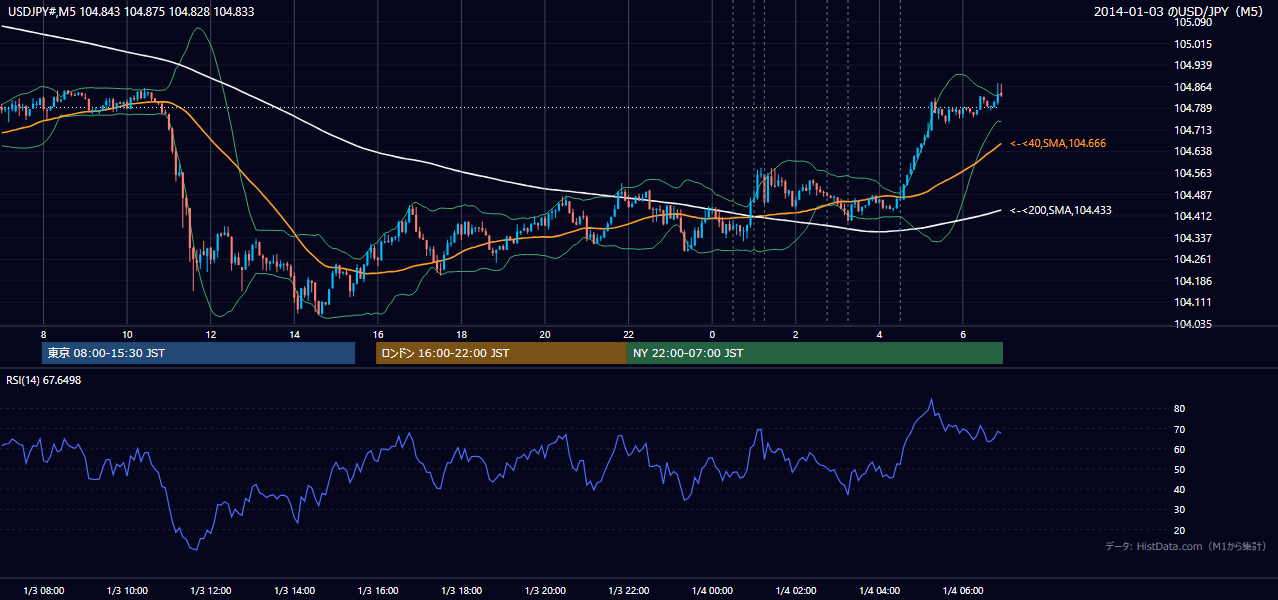
Task: Click RSI scale value 30
Action: click(x=1180, y=510)
